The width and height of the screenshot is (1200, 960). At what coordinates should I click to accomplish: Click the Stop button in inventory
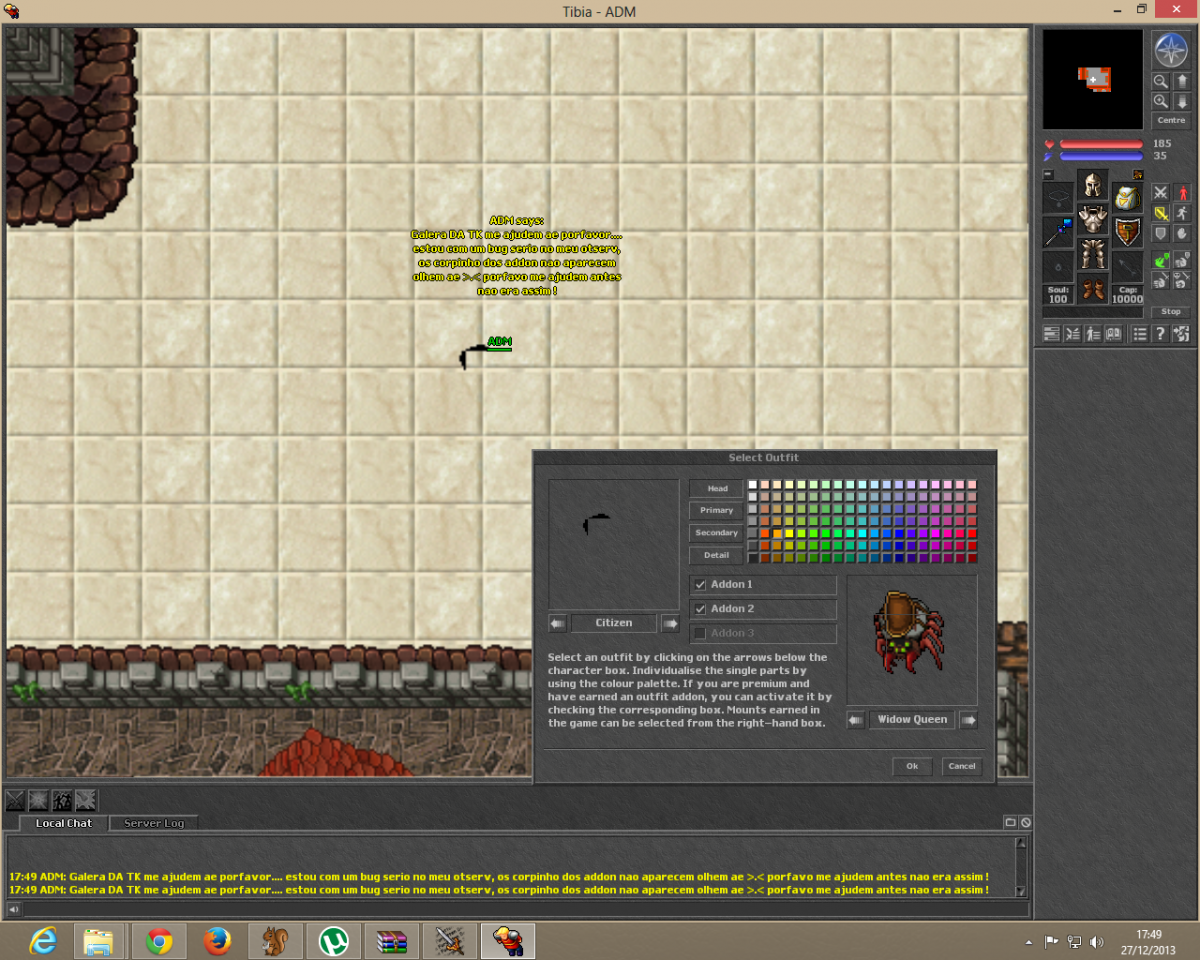(1171, 312)
